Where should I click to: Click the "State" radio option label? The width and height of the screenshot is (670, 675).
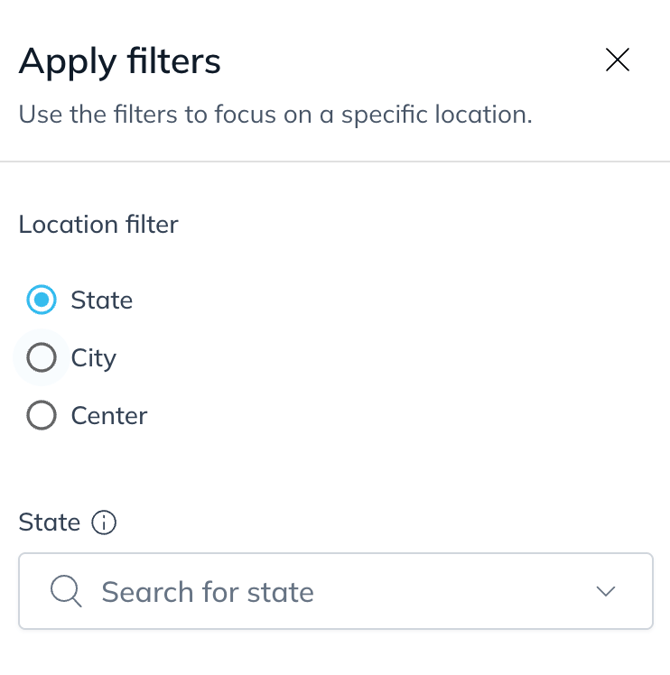(101, 300)
